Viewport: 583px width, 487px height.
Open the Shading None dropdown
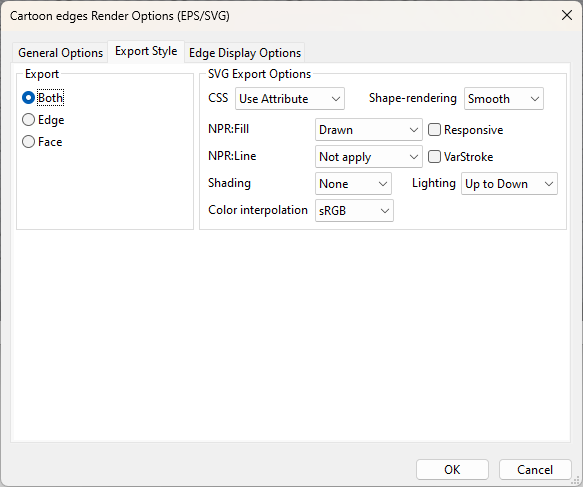coord(353,184)
